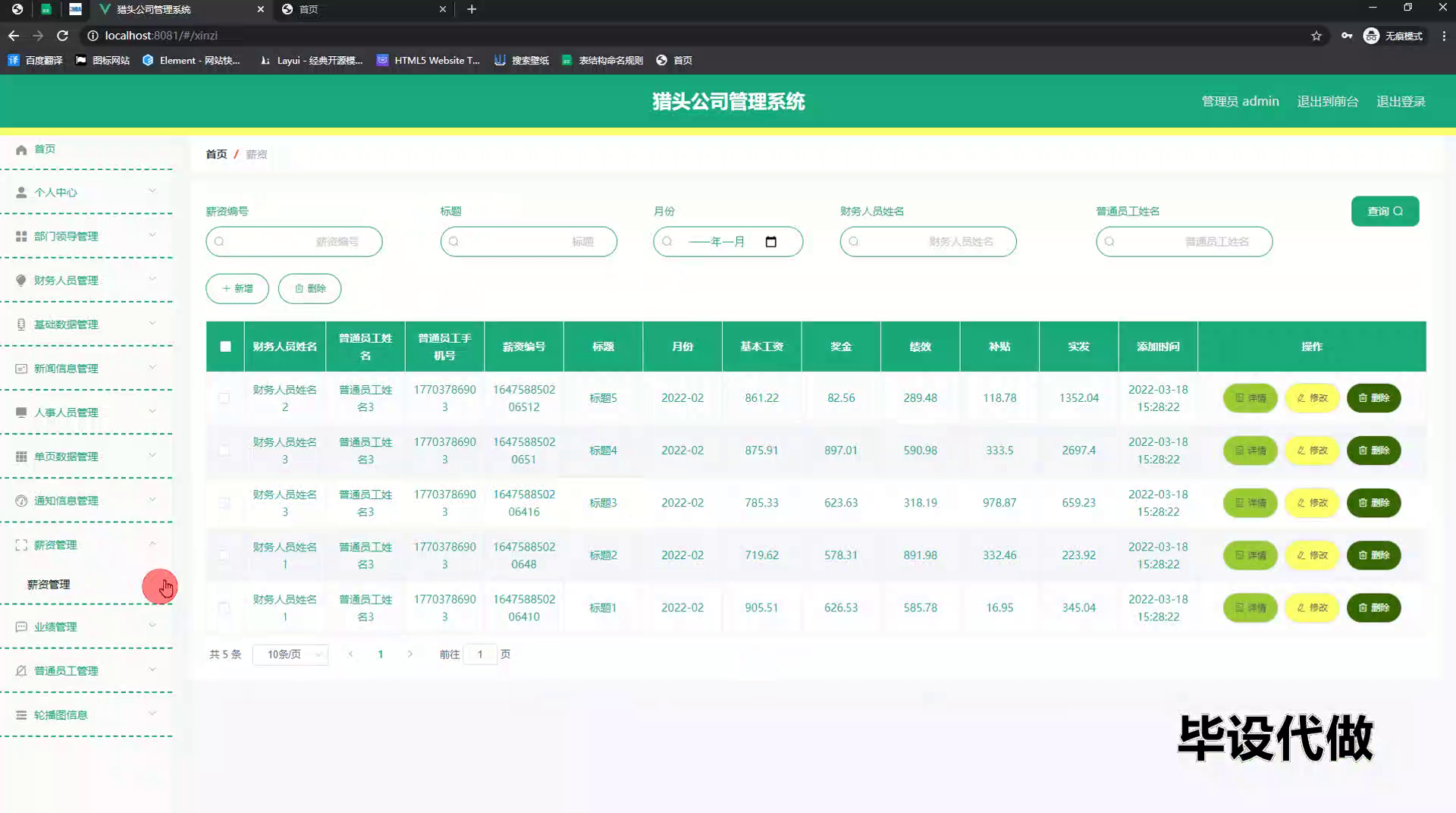Go to next page of table
The image size is (1456, 813).
(410, 654)
